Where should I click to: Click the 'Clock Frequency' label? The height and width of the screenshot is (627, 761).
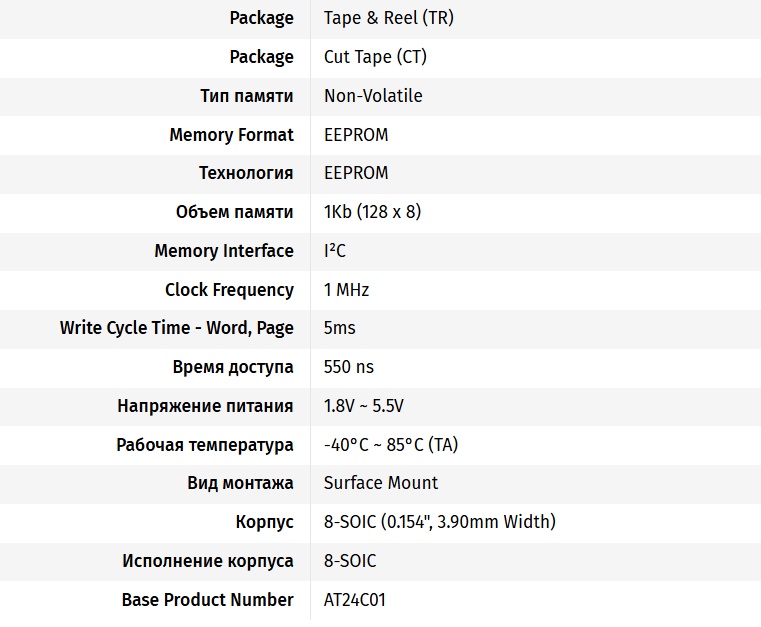tap(229, 290)
